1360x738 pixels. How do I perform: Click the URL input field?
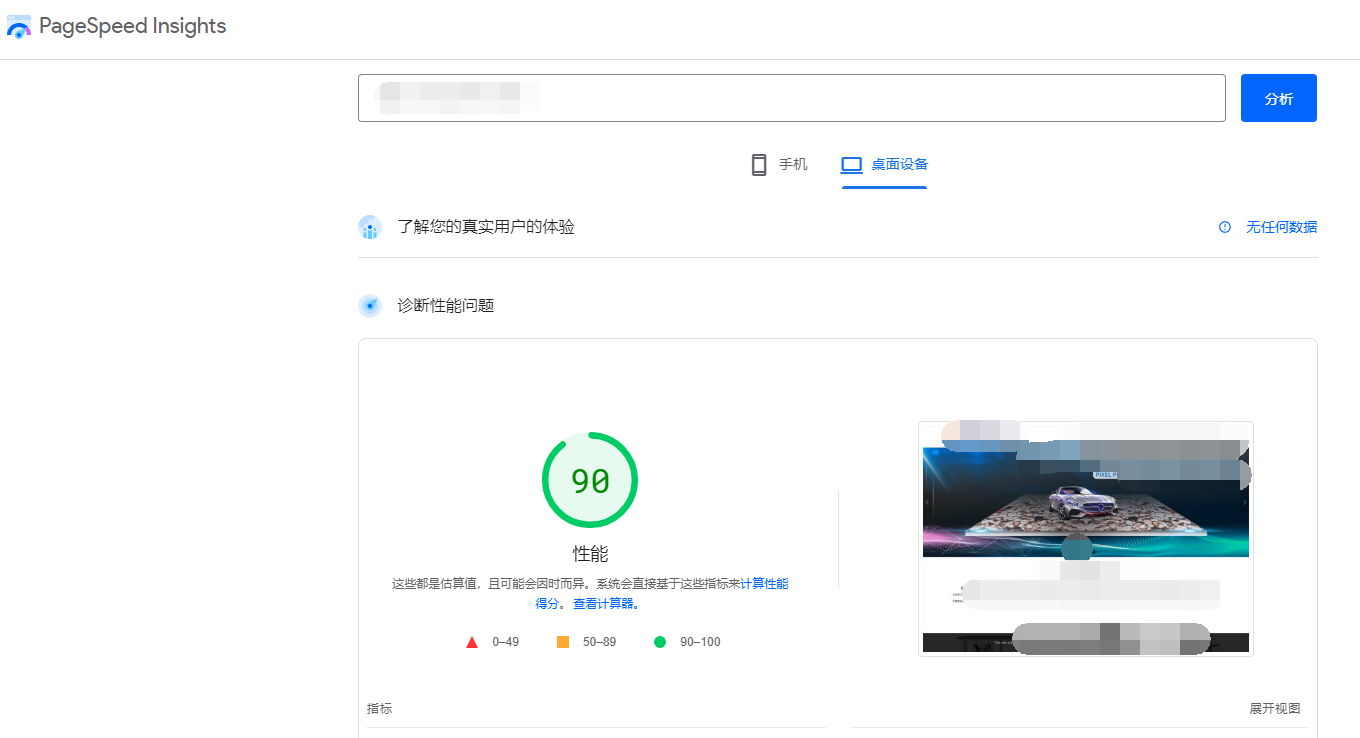coord(790,98)
